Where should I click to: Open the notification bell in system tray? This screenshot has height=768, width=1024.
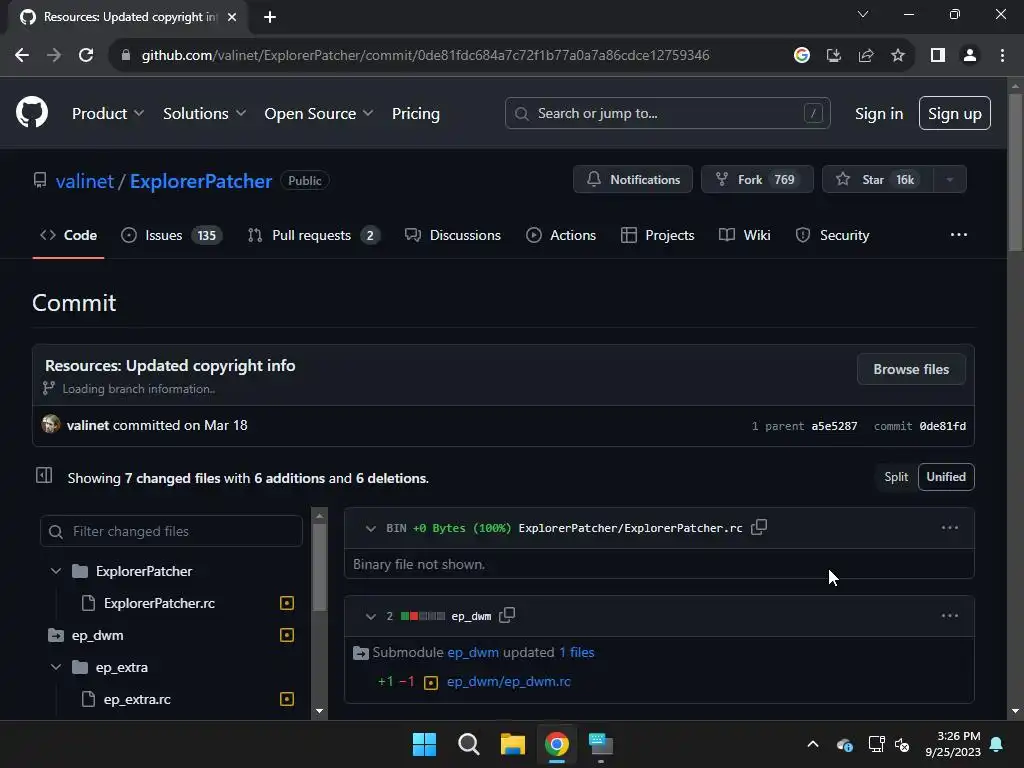coord(997,744)
